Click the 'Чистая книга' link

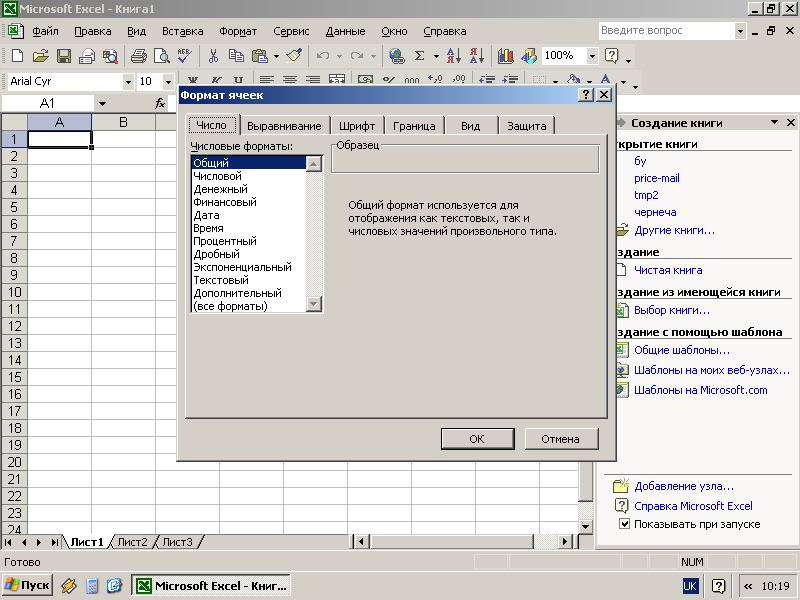point(668,270)
